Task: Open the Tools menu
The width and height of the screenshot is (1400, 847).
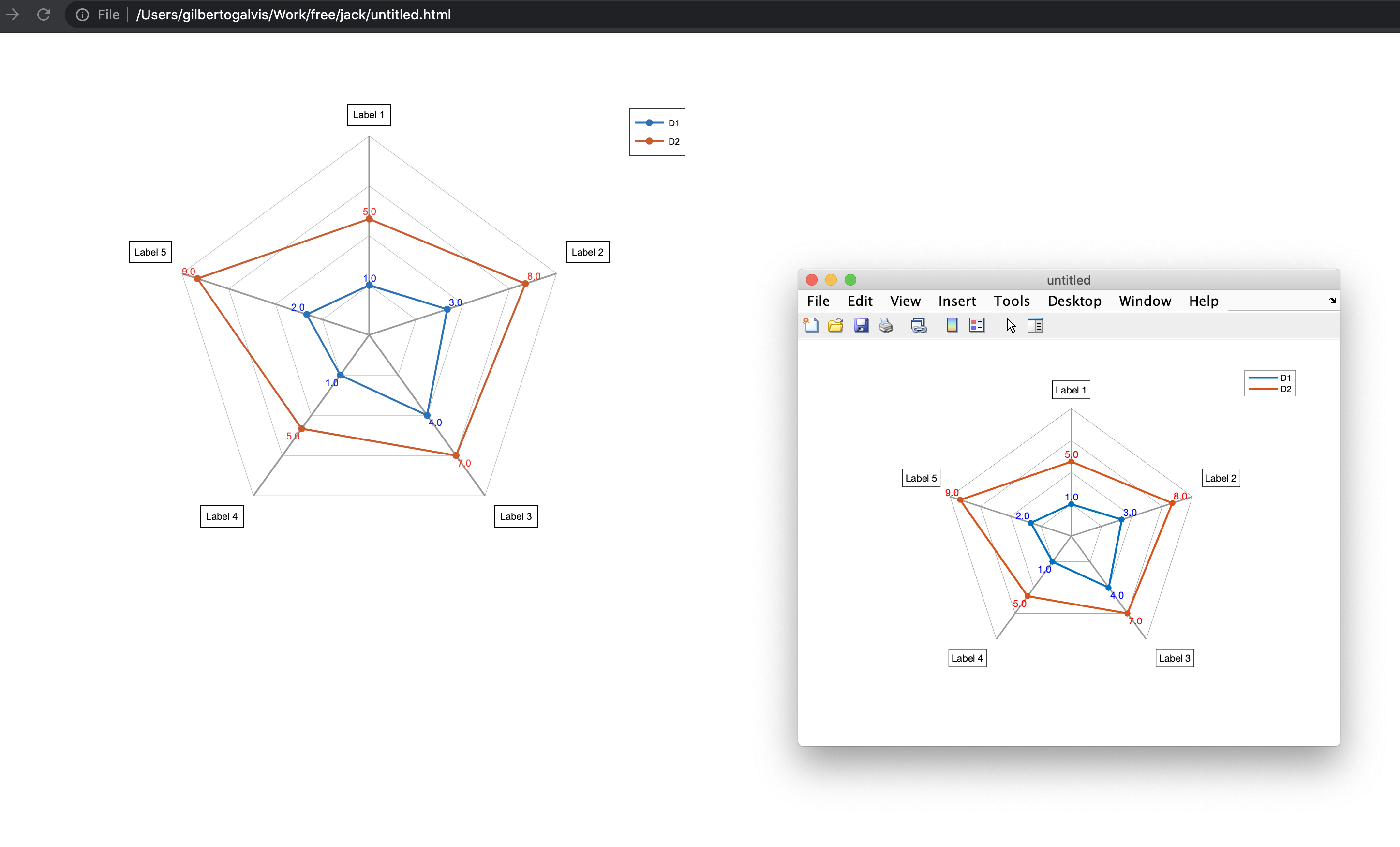Action: pos(1012,301)
